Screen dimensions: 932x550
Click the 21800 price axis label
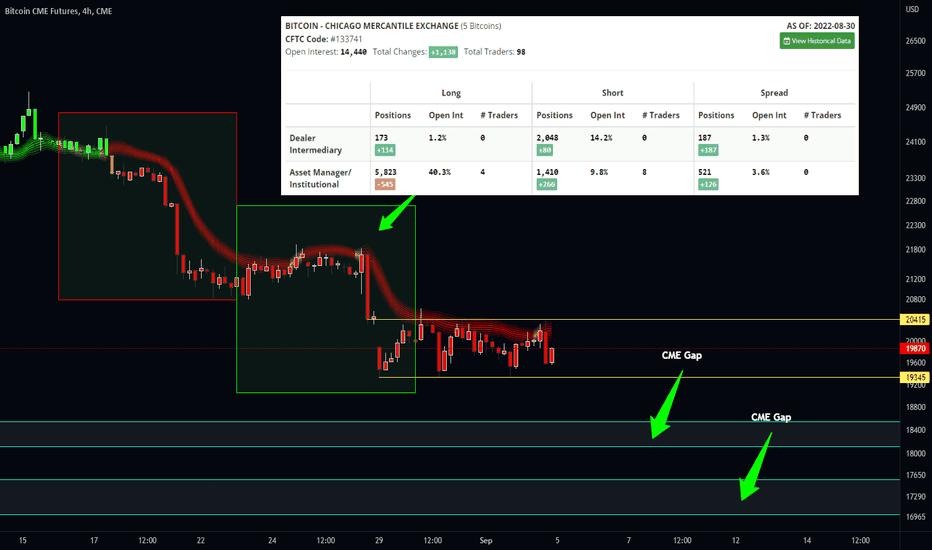coord(915,250)
